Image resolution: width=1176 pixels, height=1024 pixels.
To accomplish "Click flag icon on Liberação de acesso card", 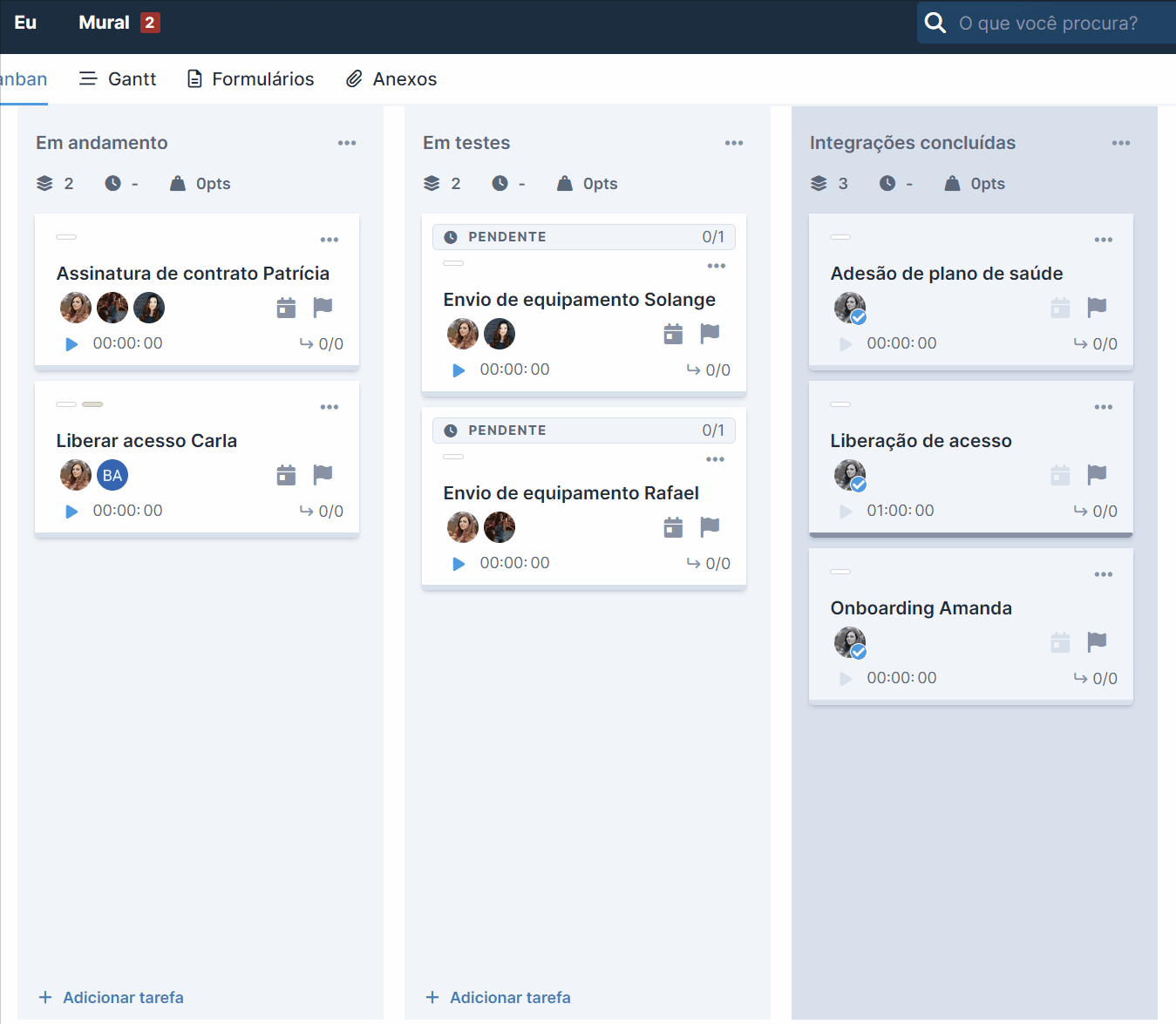I will point(1097,474).
